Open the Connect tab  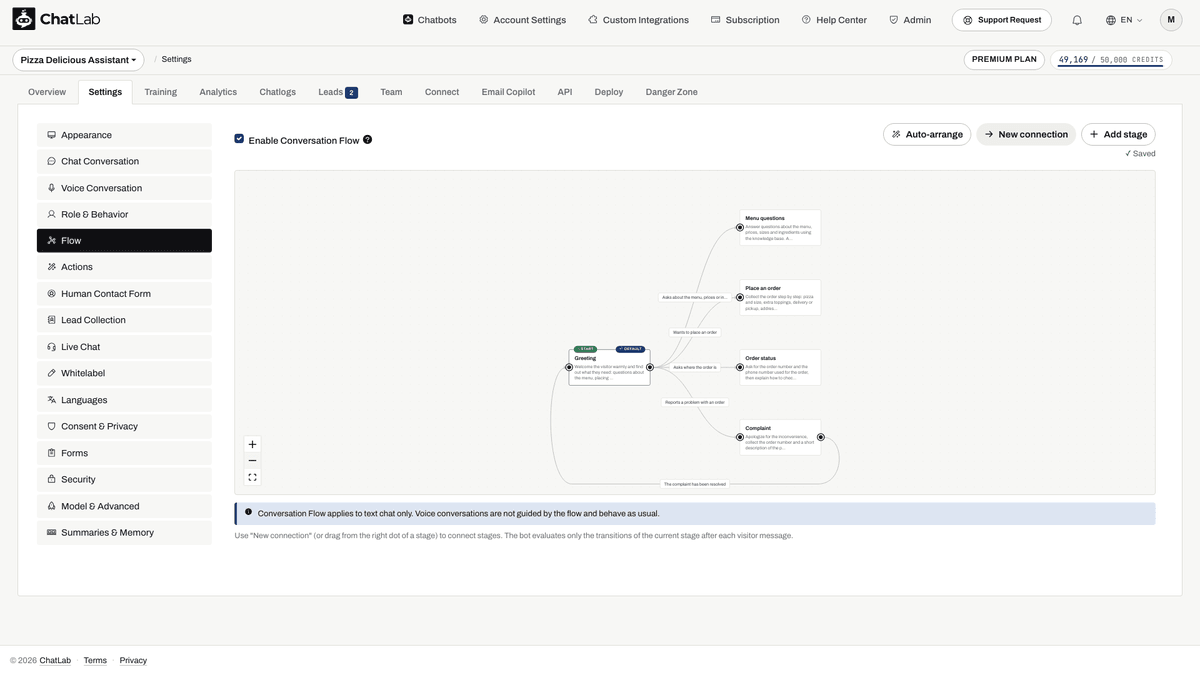[x=442, y=92]
